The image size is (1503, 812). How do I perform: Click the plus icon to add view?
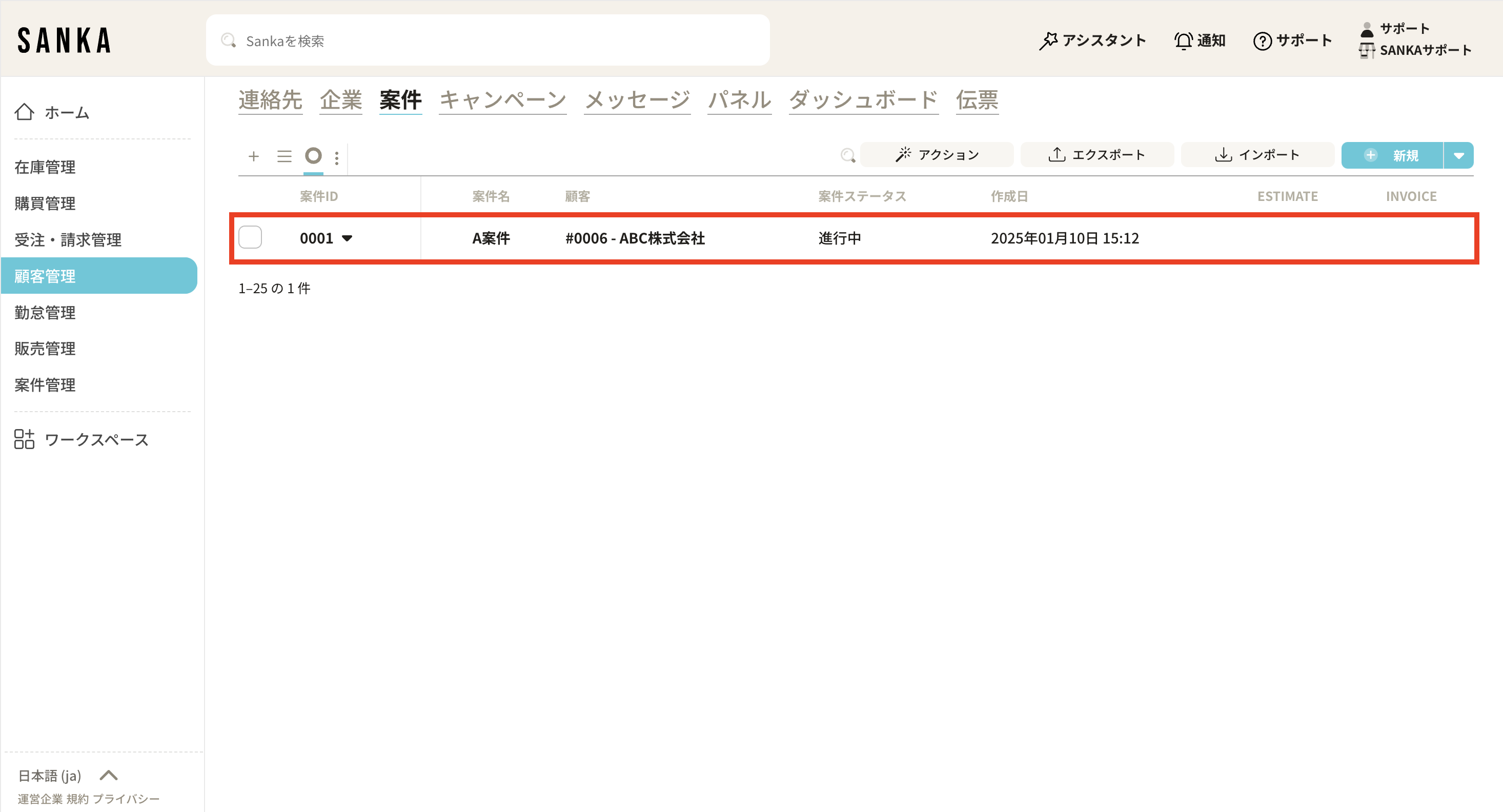253,156
